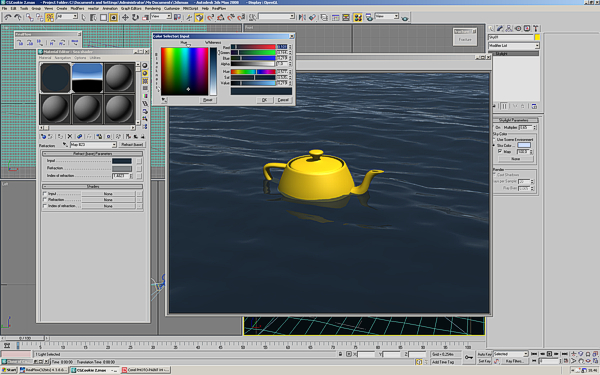Screen dimensions: 600x375
Task: Open the named selection sets dropdown
Action: pos(277,16)
